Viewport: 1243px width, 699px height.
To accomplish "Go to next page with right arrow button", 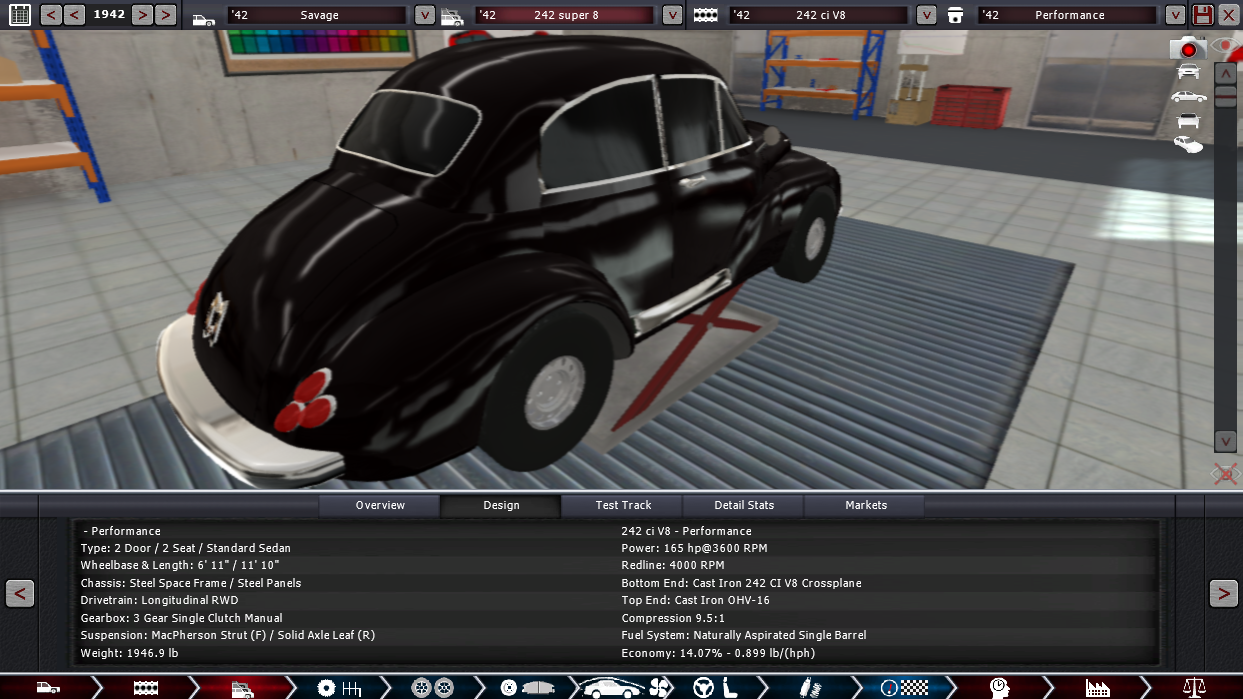I will (1223, 593).
